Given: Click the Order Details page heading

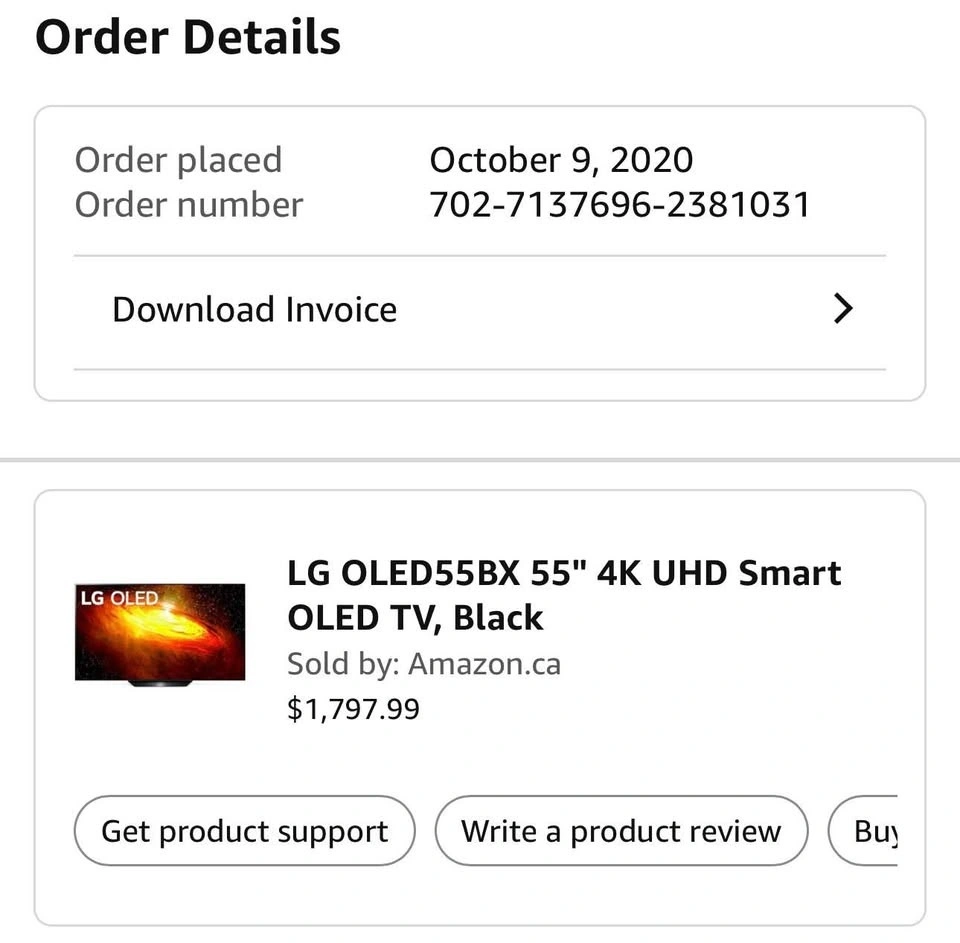Looking at the screenshot, I should tap(188, 38).
